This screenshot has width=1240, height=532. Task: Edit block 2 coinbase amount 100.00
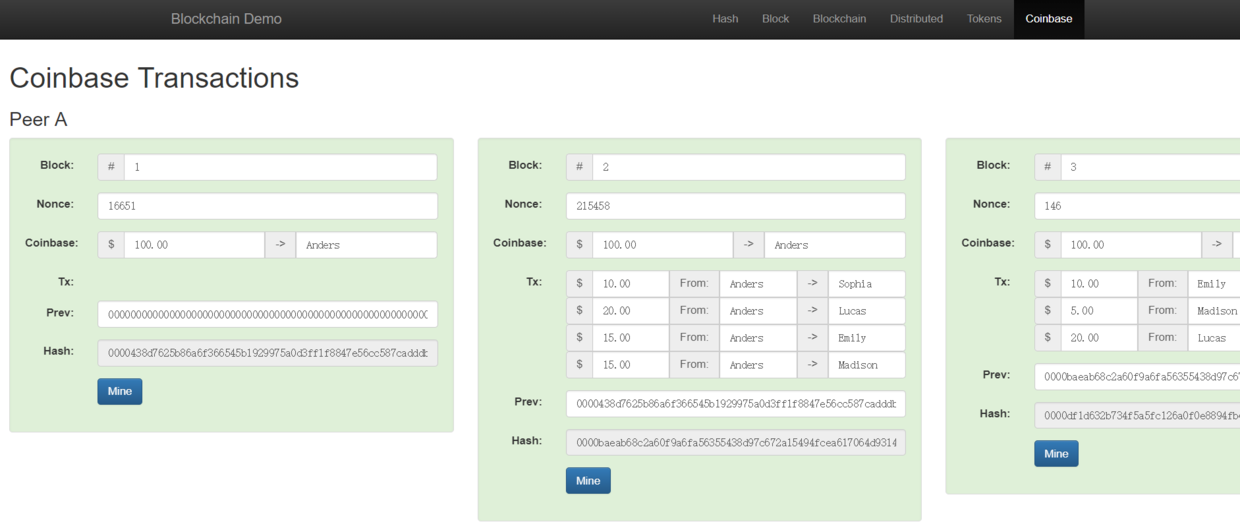[662, 245]
